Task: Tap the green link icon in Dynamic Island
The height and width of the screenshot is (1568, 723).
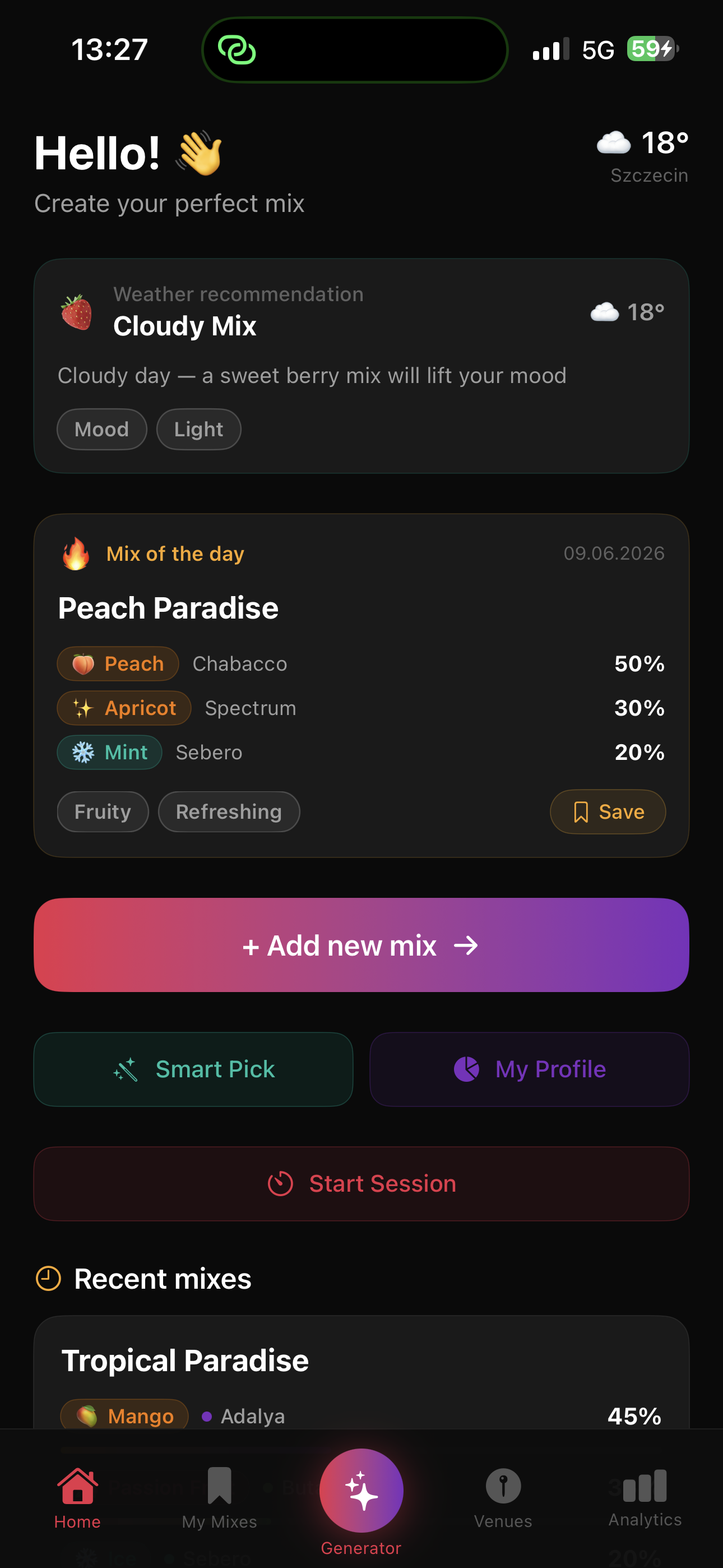Action: coord(236,50)
